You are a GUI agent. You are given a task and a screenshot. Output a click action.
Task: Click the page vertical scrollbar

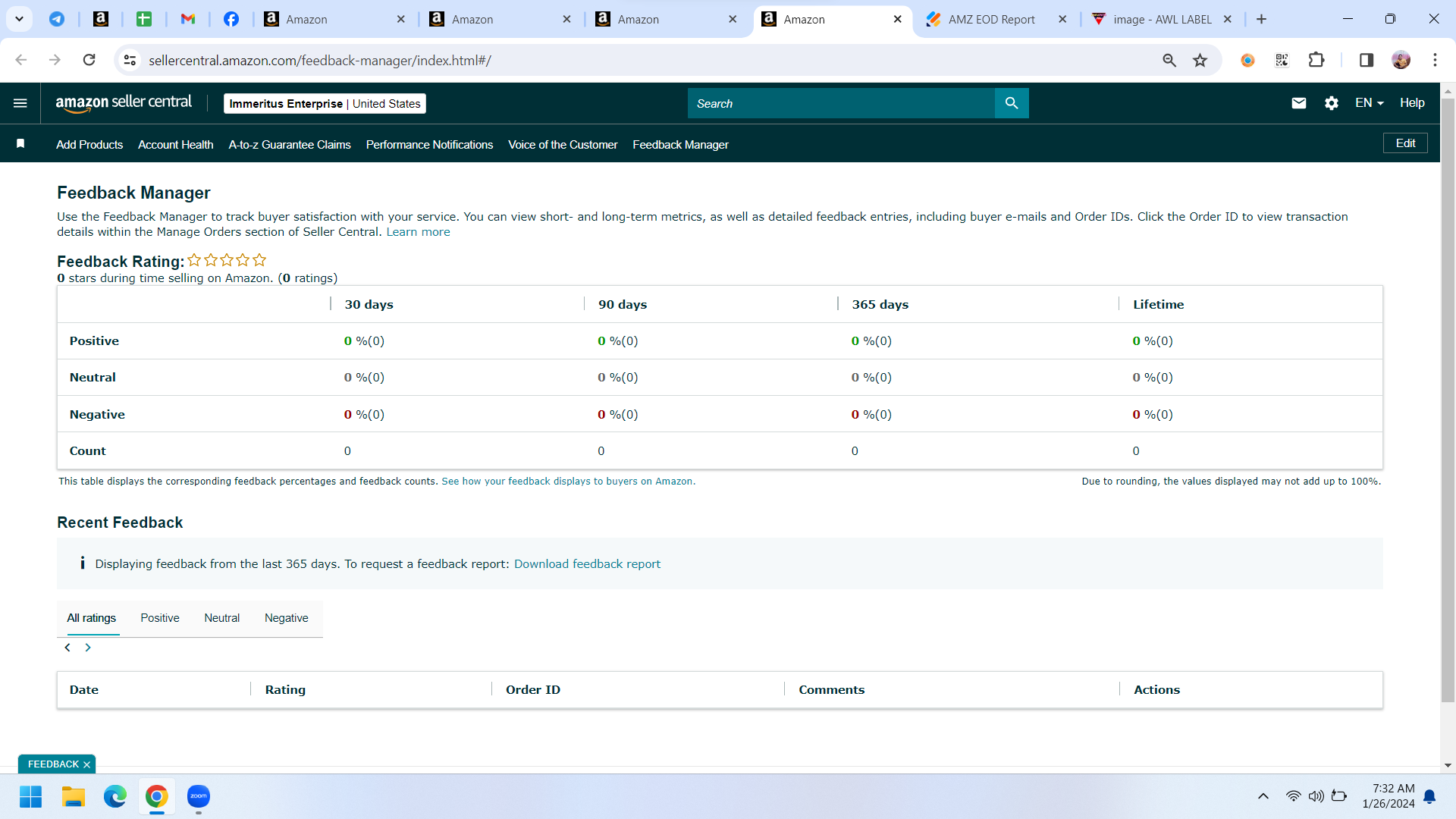point(1448,400)
